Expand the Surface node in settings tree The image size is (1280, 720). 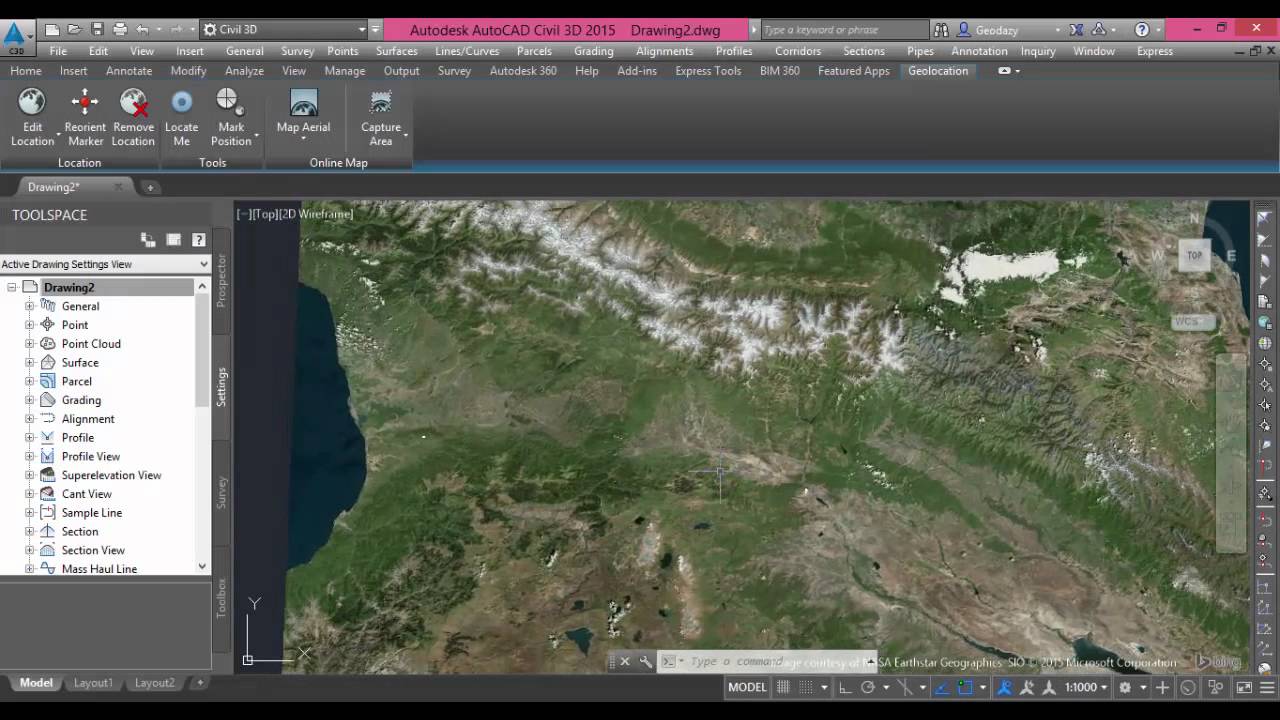(29, 363)
